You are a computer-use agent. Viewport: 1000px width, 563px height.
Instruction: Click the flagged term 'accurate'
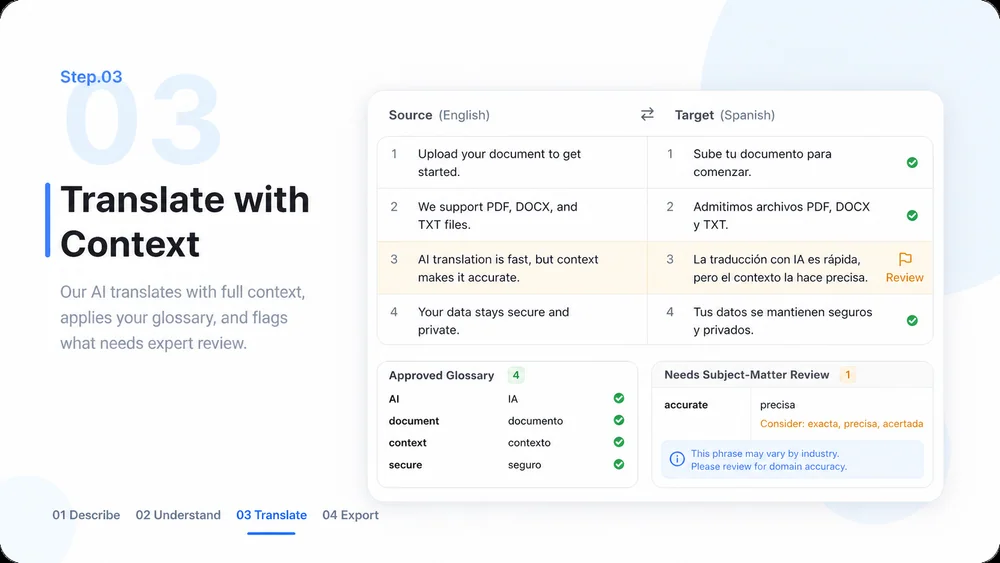(x=686, y=405)
